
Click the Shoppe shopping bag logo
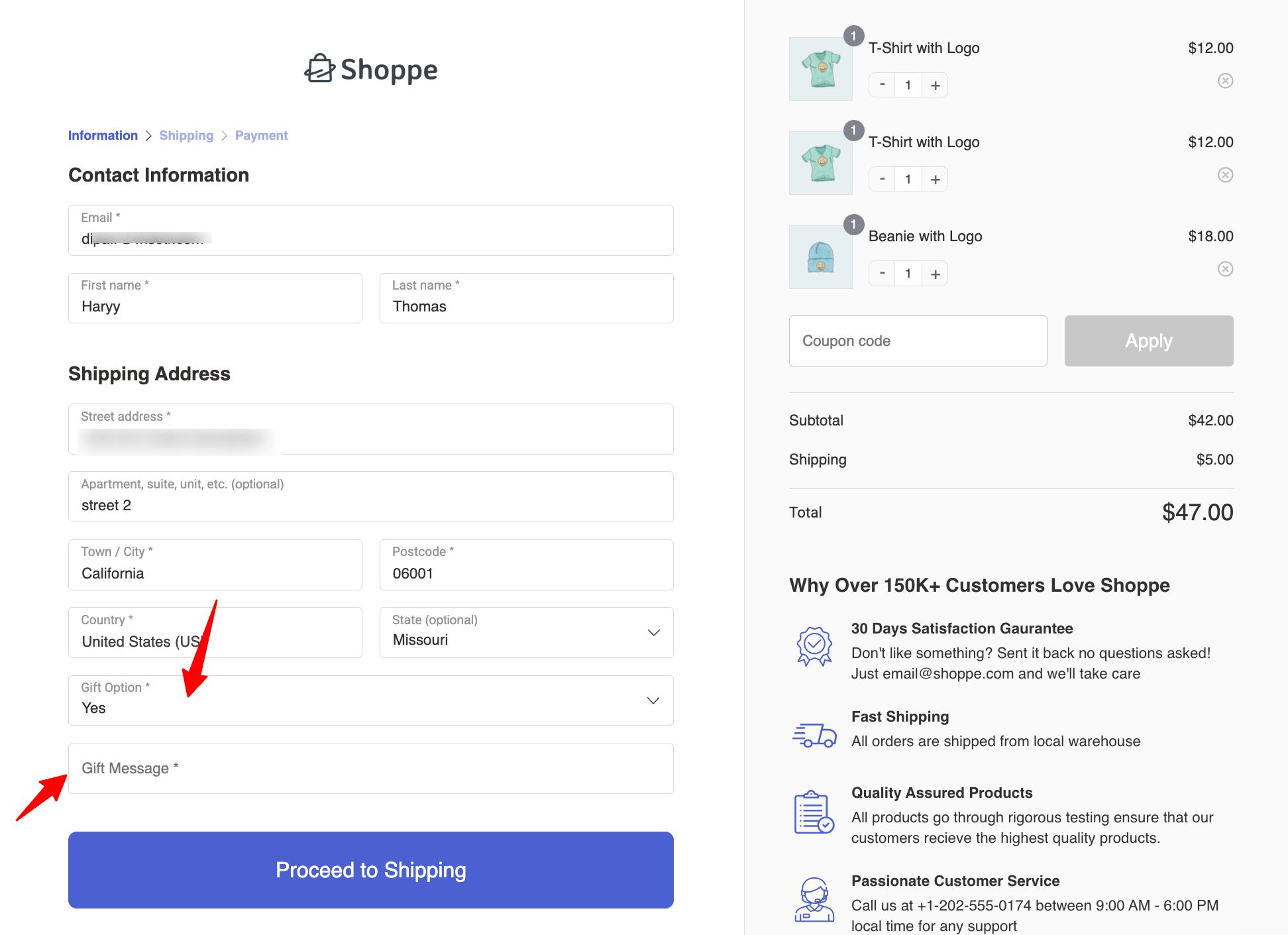click(x=320, y=69)
